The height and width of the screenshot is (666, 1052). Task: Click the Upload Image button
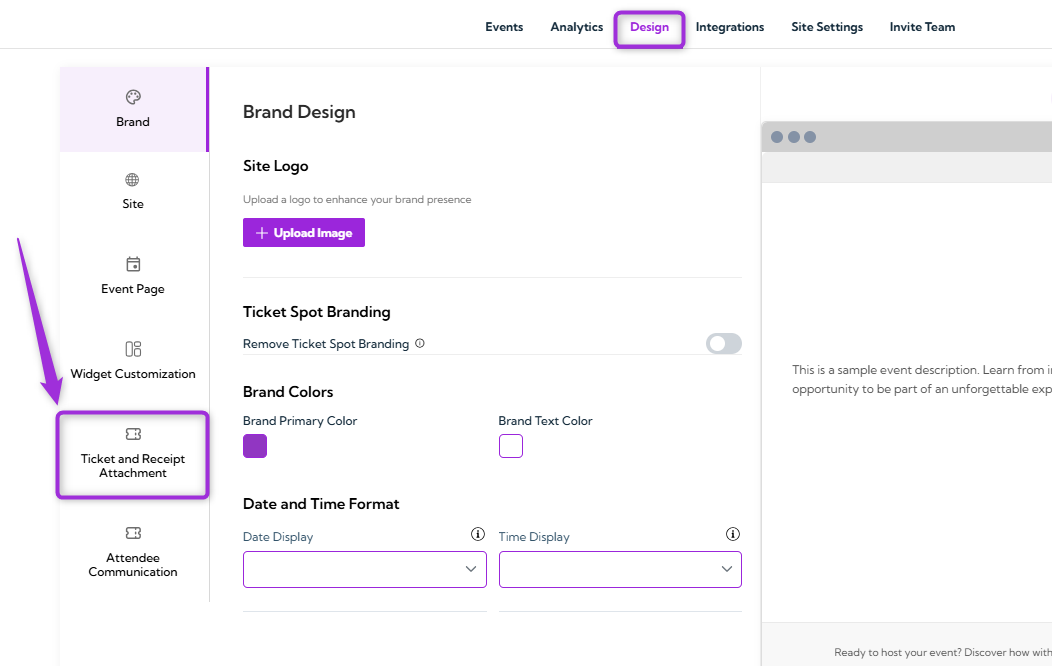pyautogui.click(x=303, y=232)
